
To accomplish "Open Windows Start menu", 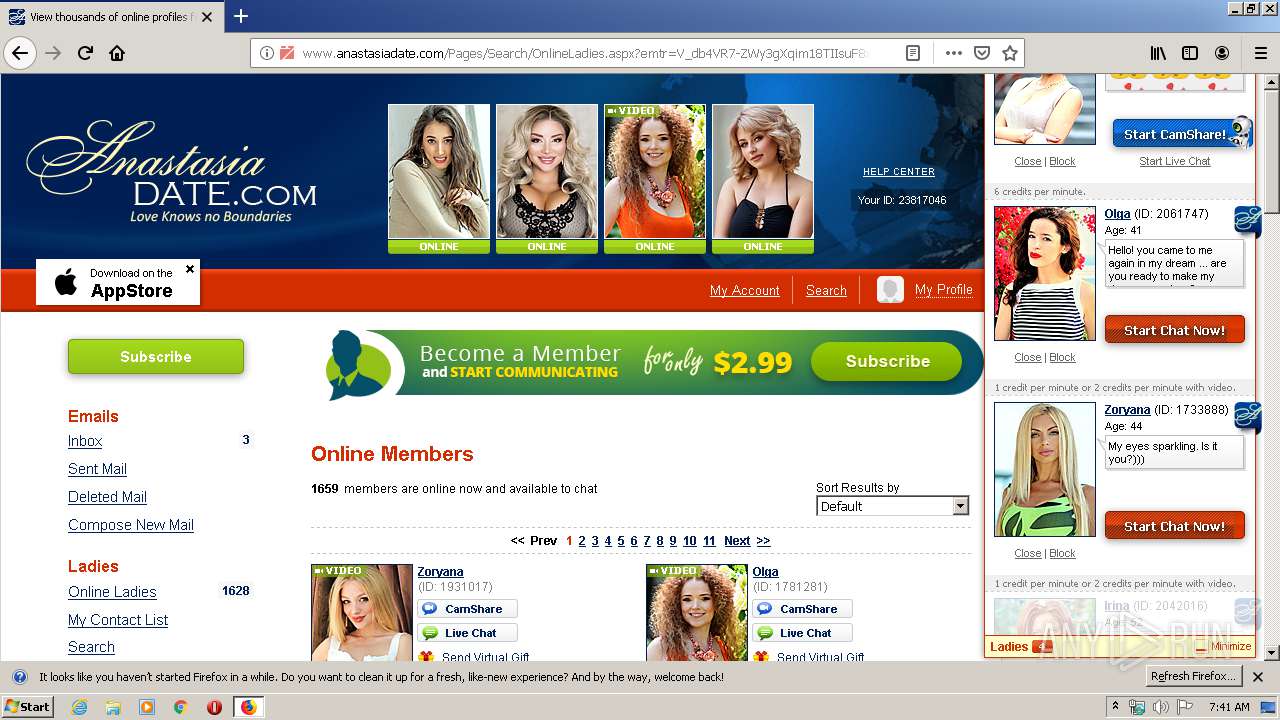I will (x=27, y=707).
